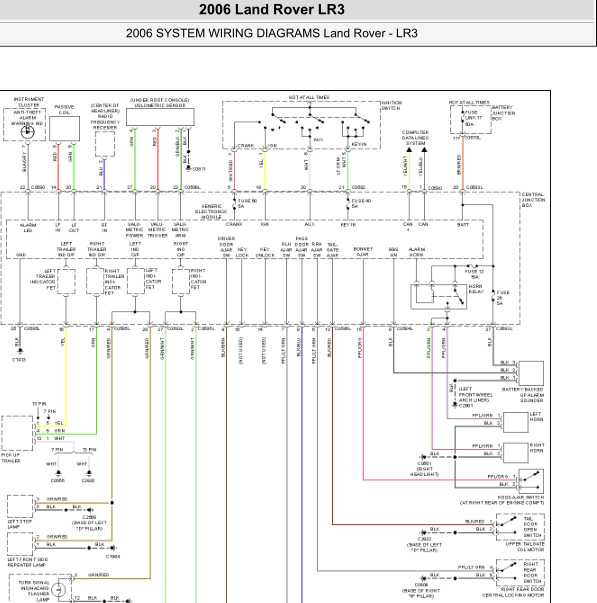
Task: Select the 'PASSIVE COIL' component box
Action: [64, 129]
